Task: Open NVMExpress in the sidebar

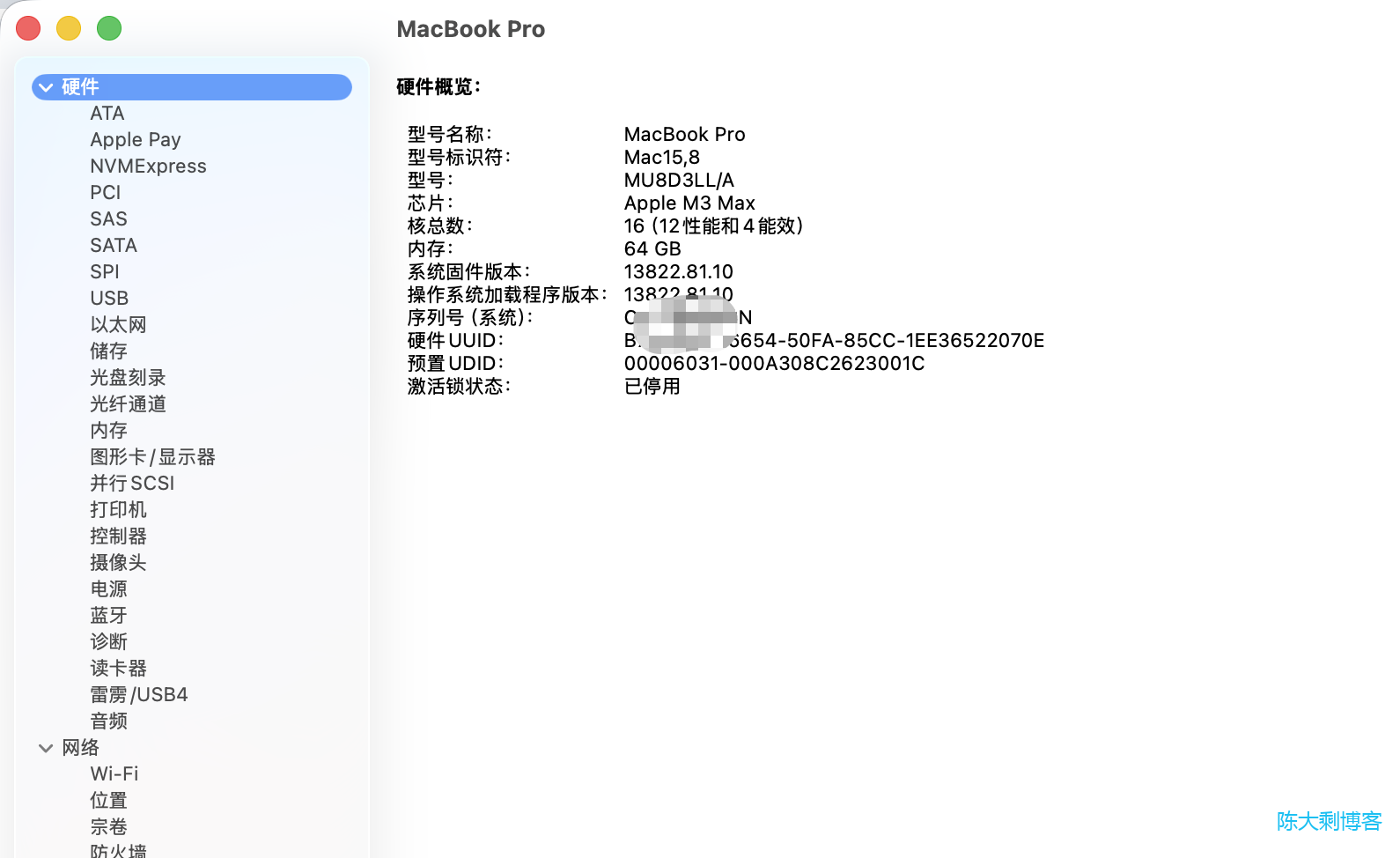Action: (x=148, y=166)
